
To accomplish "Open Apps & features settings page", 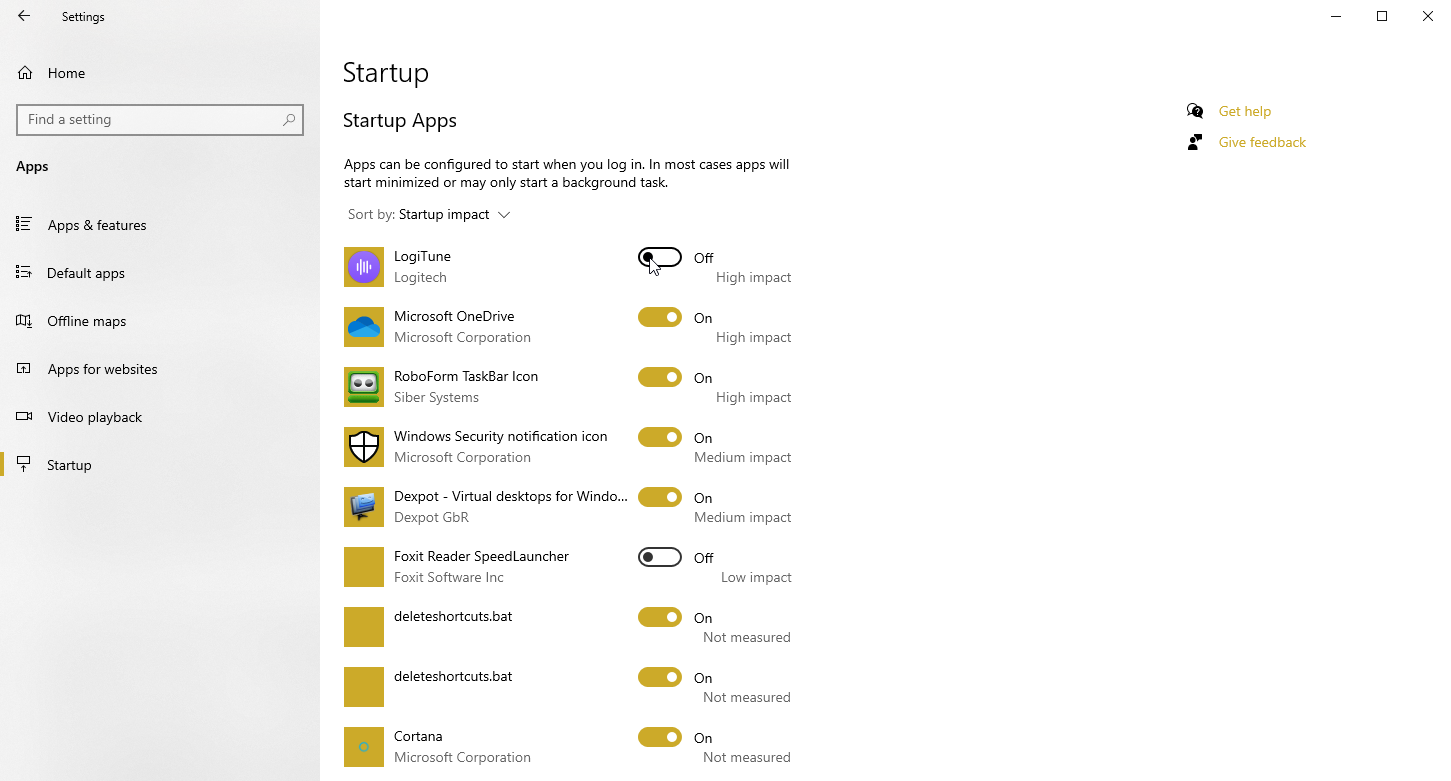I will pyautogui.click(x=96, y=225).
